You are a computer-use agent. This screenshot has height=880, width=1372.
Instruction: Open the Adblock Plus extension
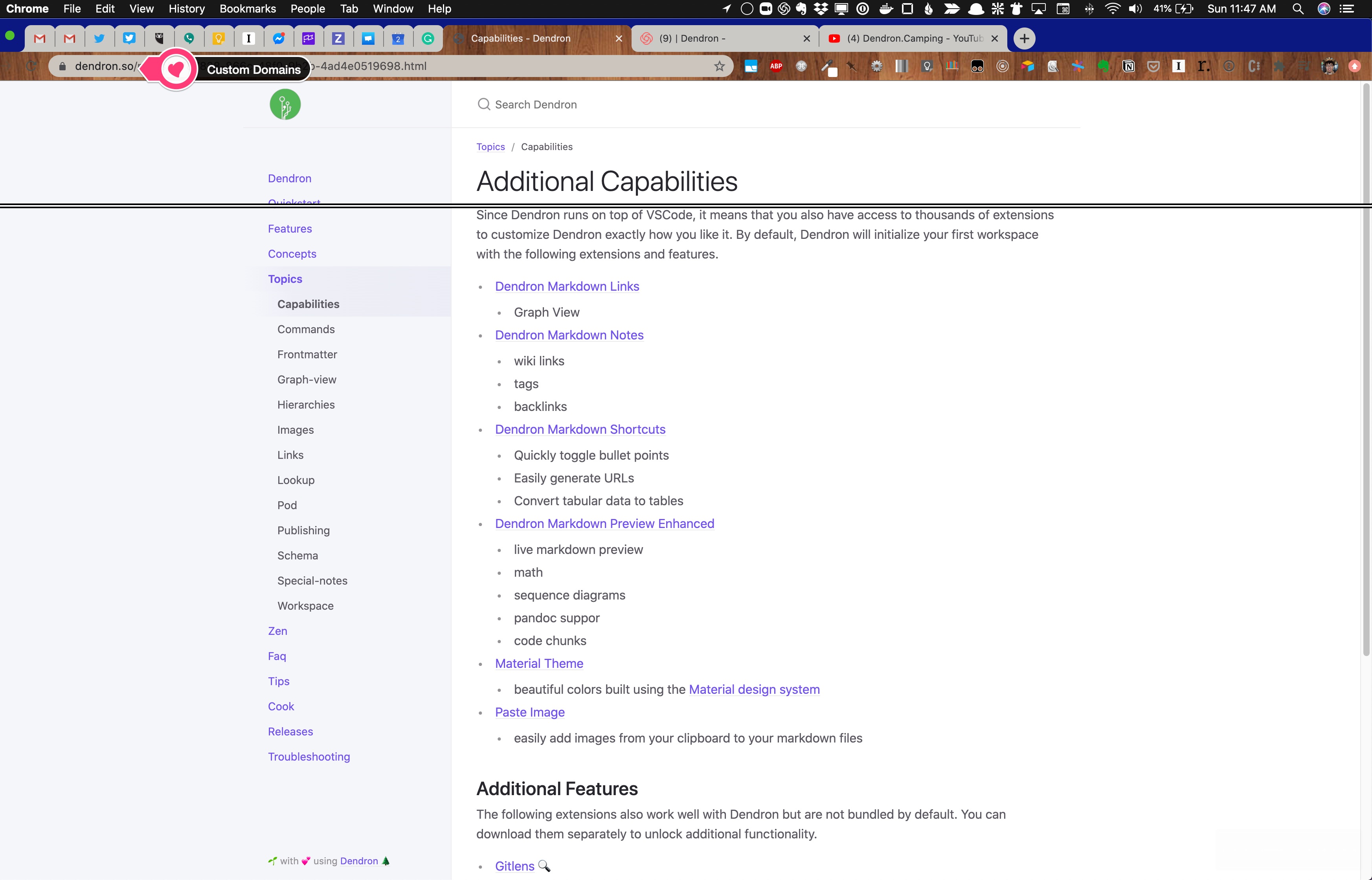coord(776,66)
